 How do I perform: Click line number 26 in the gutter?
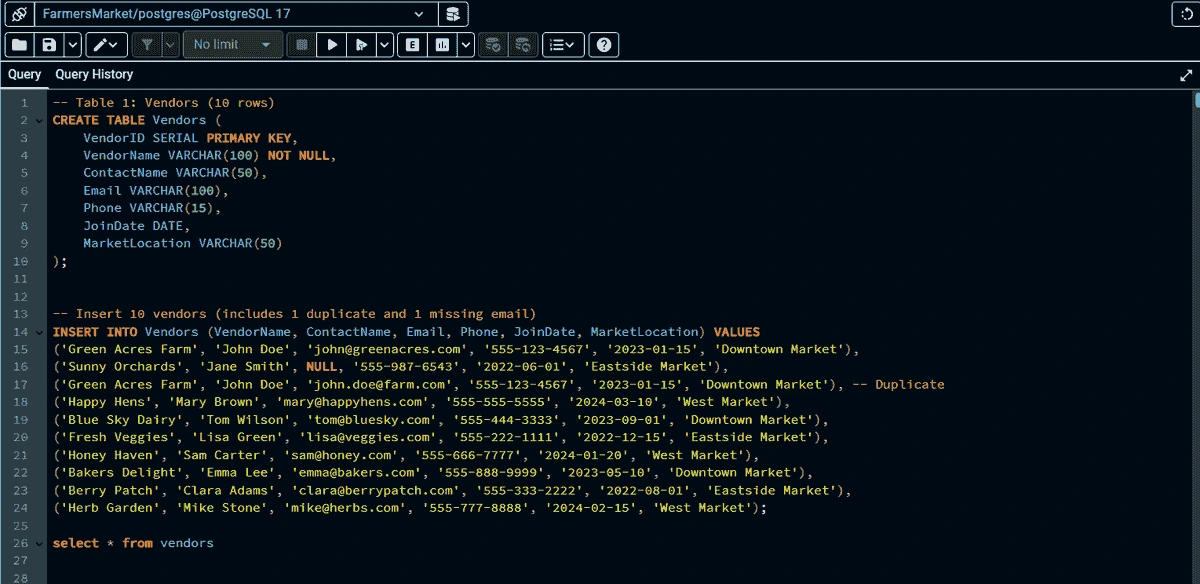[22, 543]
